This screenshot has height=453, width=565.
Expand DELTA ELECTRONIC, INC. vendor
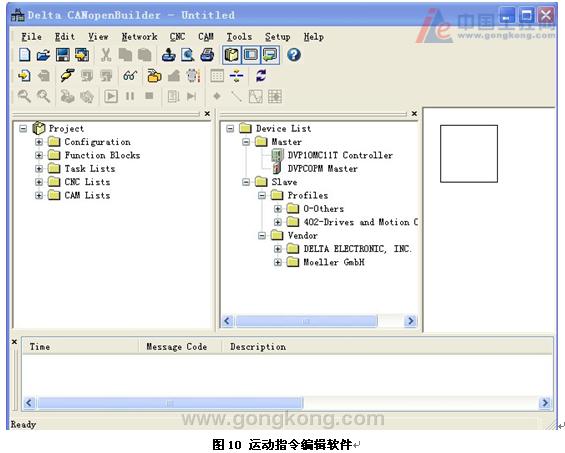click(277, 249)
